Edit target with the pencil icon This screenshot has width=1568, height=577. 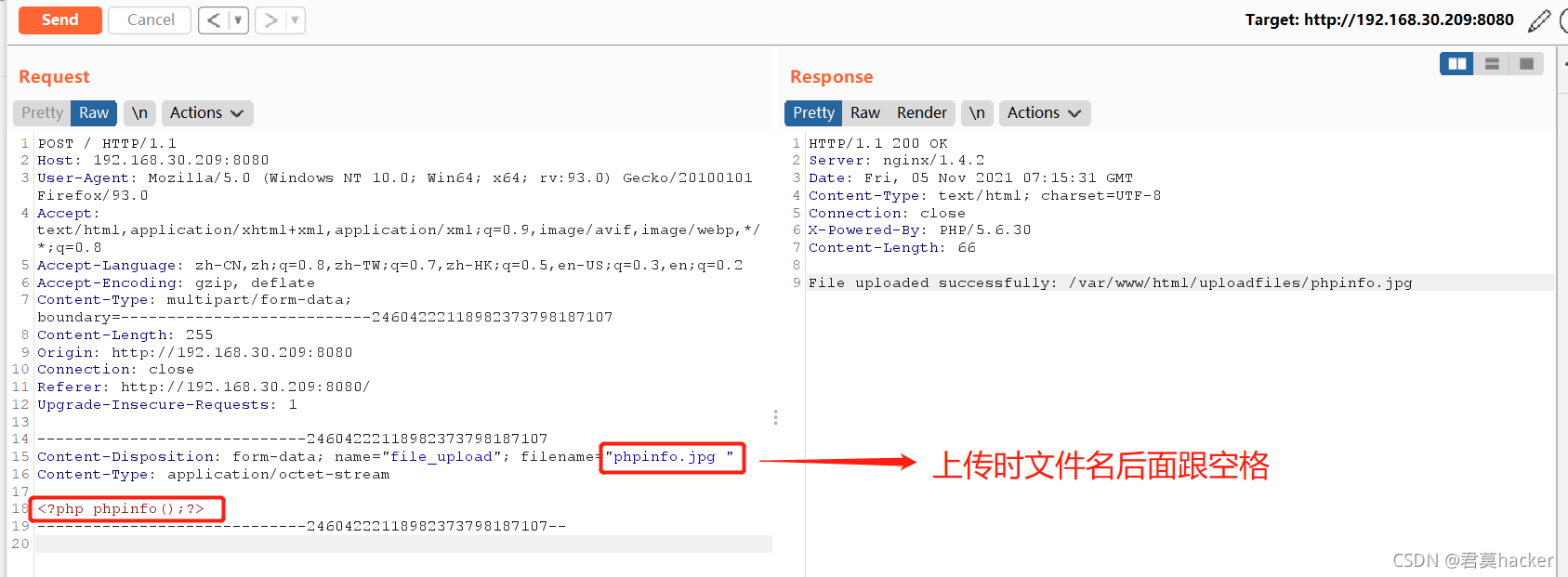[x=1539, y=20]
